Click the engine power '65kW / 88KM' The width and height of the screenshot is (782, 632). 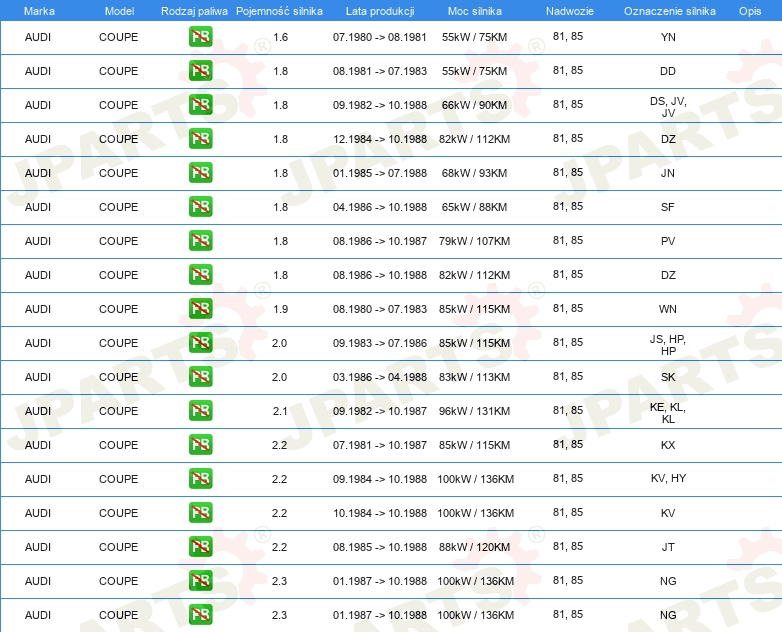[x=474, y=207]
